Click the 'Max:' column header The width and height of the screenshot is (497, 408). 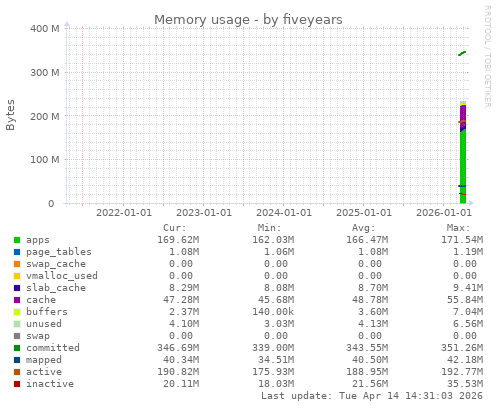458,228
